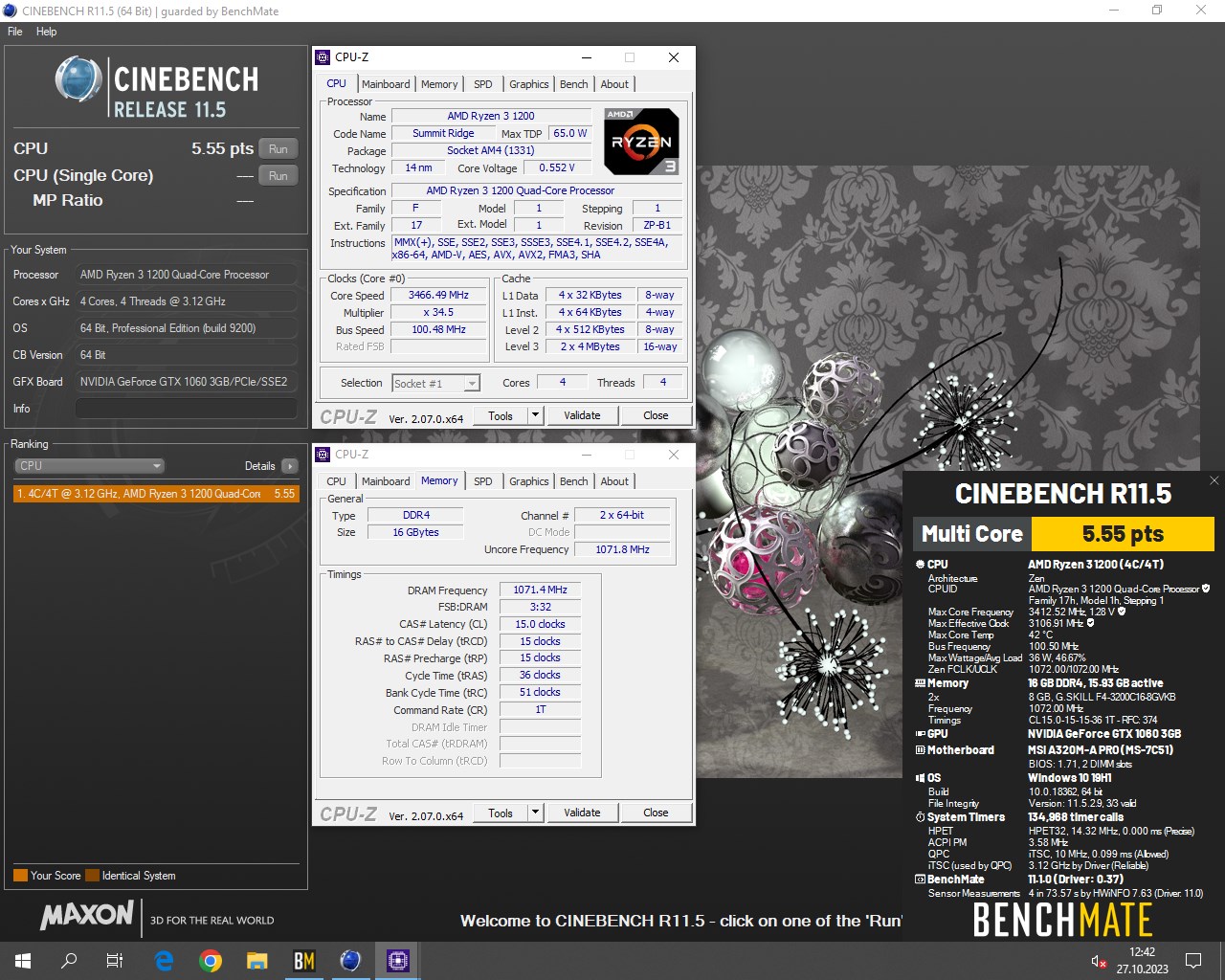Click the Core Speed value 3466.49 MHz

coord(438,295)
